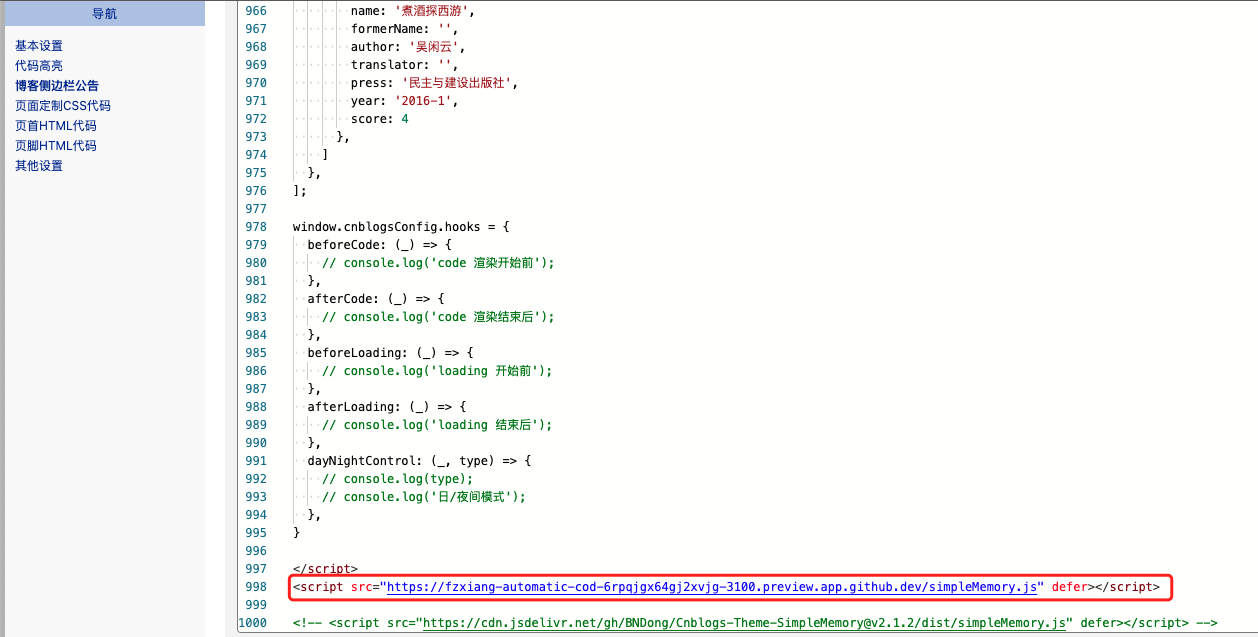Click the beforeCode: (_) => { line
The height and width of the screenshot is (637, 1258).
[x=380, y=245]
